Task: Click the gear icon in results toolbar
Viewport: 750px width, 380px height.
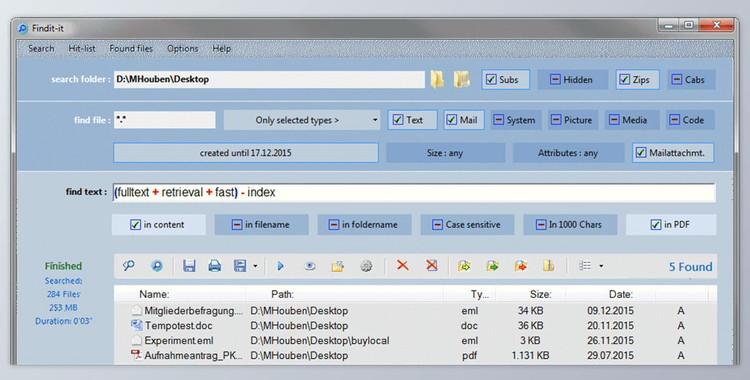Action: click(366, 266)
